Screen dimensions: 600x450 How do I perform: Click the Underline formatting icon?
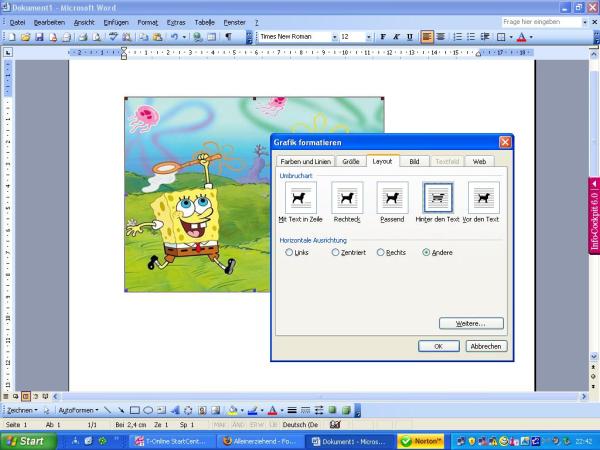point(409,37)
